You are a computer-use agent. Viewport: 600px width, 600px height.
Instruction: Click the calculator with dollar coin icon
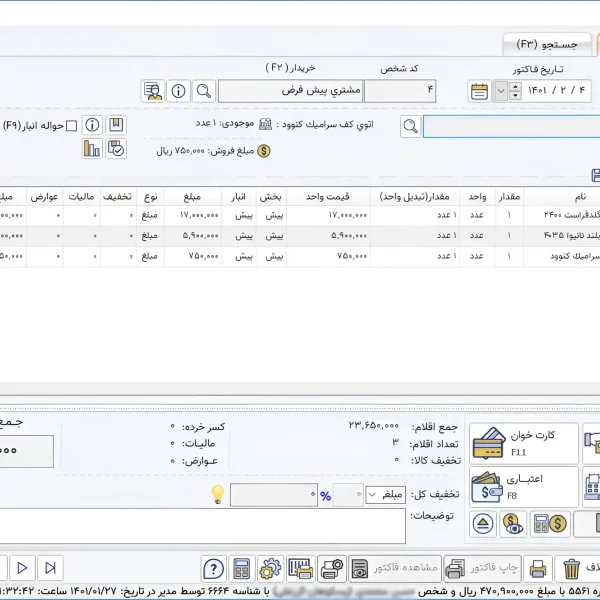click(x=550, y=524)
